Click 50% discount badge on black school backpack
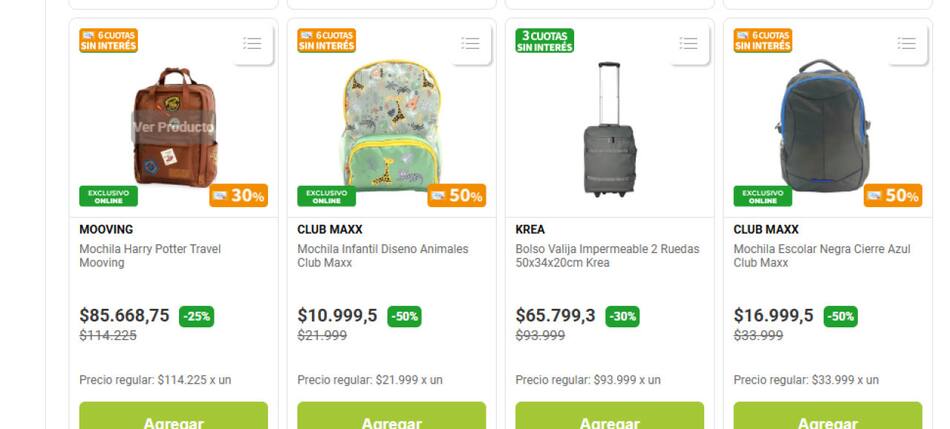Image resolution: width=950 pixels, height=429 pixels. pos(892,196)
